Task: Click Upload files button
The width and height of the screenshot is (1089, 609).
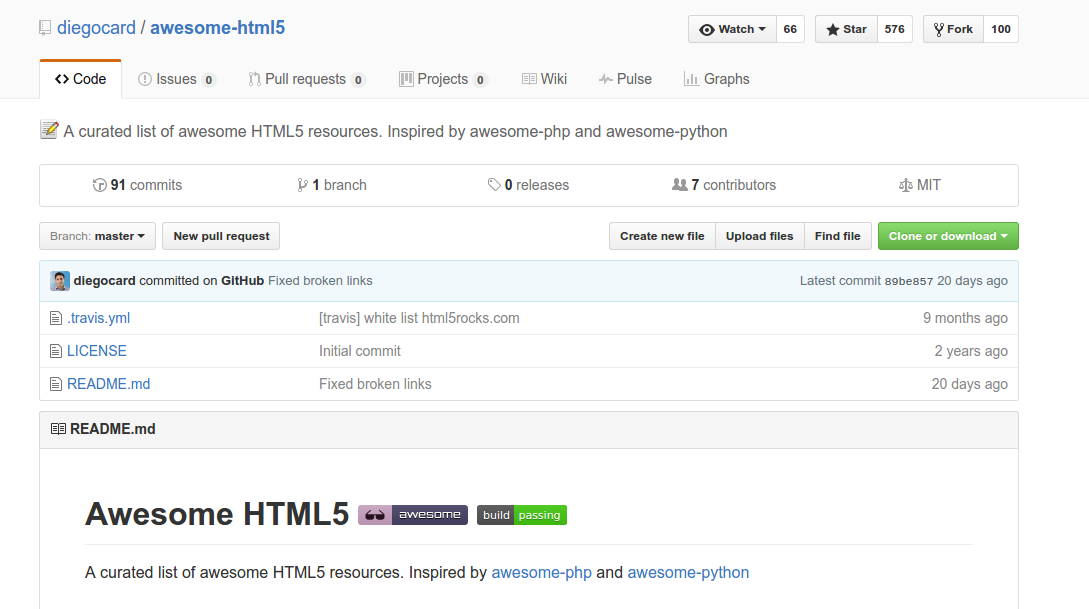Action: [759, 236]
